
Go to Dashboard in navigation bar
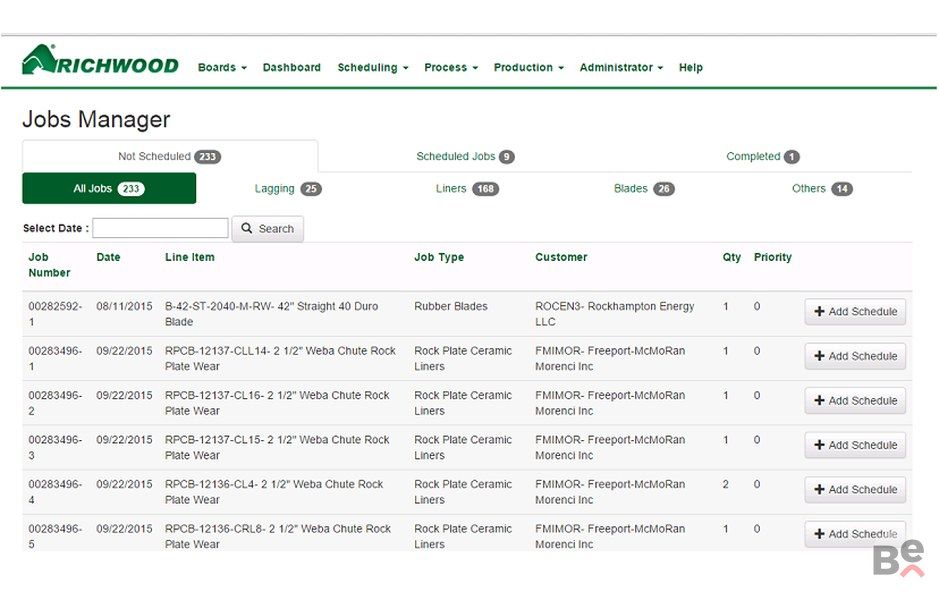(x=292, y=68)
